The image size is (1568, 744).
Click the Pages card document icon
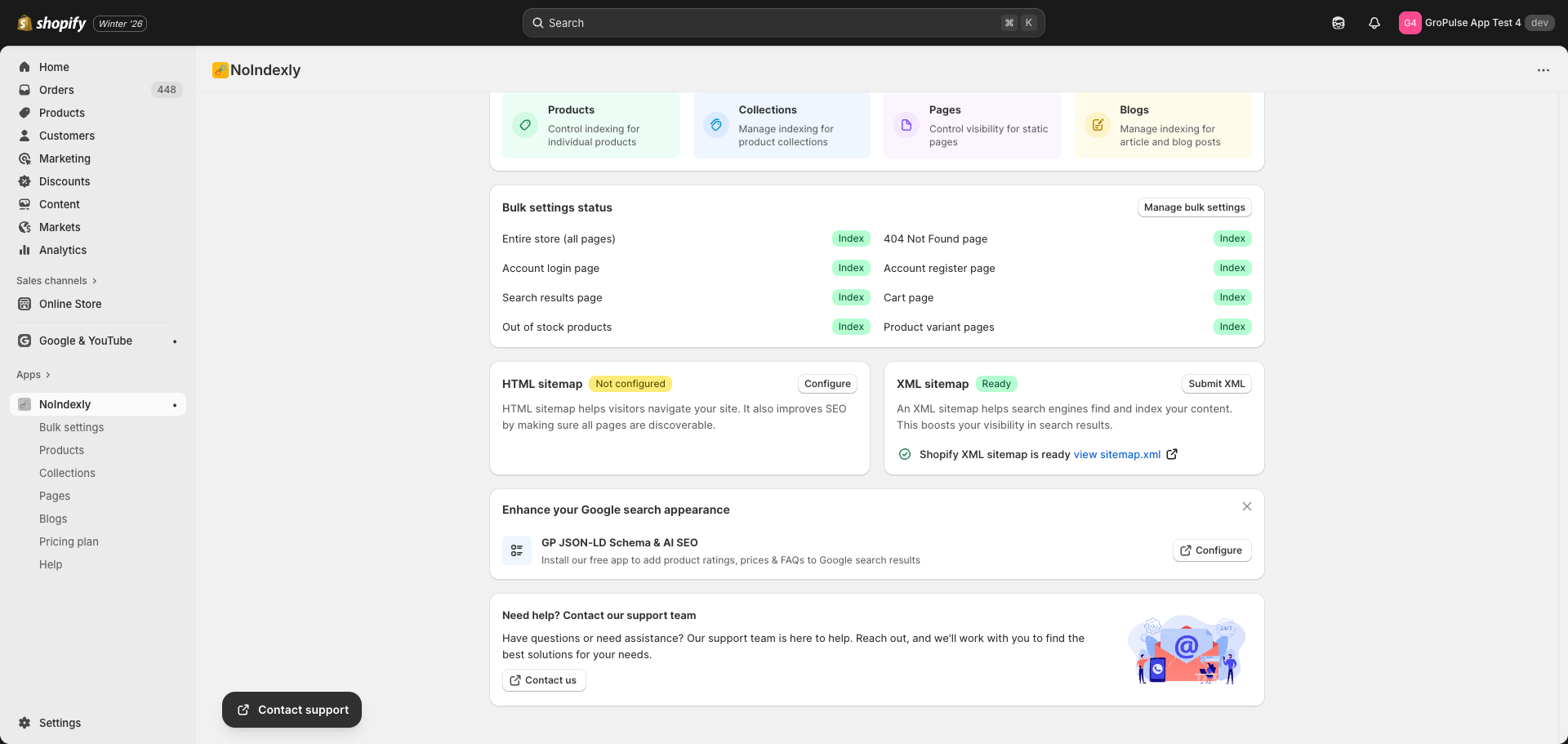906,125
